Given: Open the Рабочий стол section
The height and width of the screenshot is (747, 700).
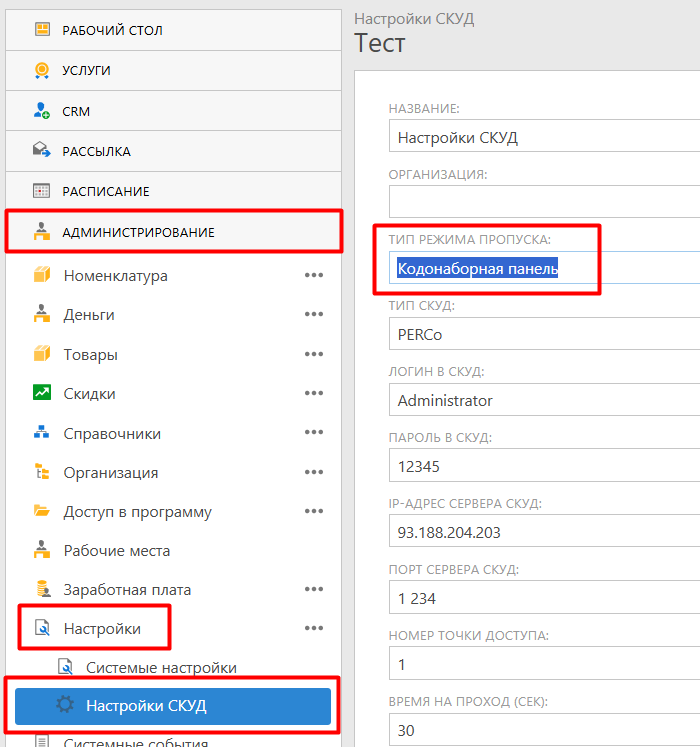Looking at the screenshot, I should click(173, 30).
